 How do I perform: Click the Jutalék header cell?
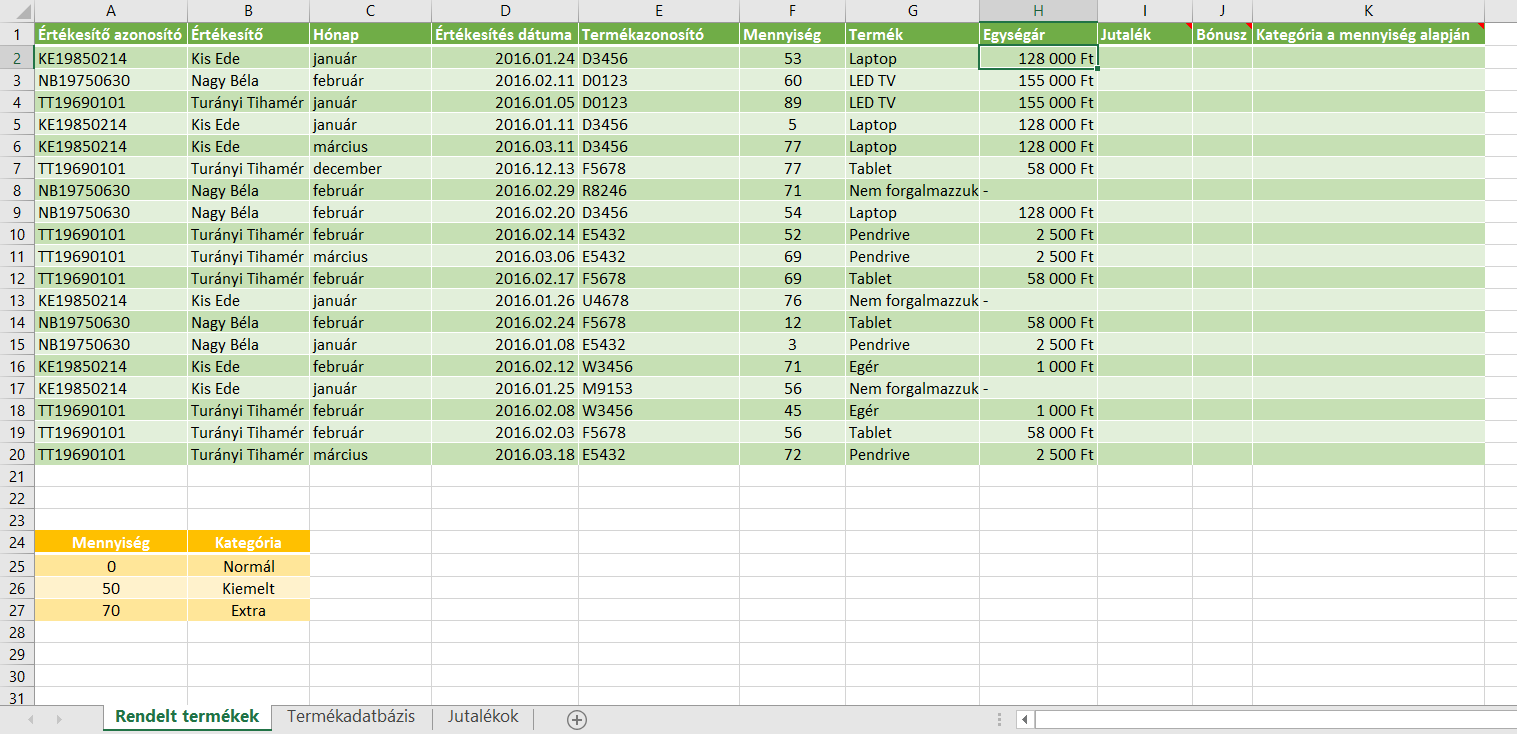pyautogui.click(x=1144, y=34)
